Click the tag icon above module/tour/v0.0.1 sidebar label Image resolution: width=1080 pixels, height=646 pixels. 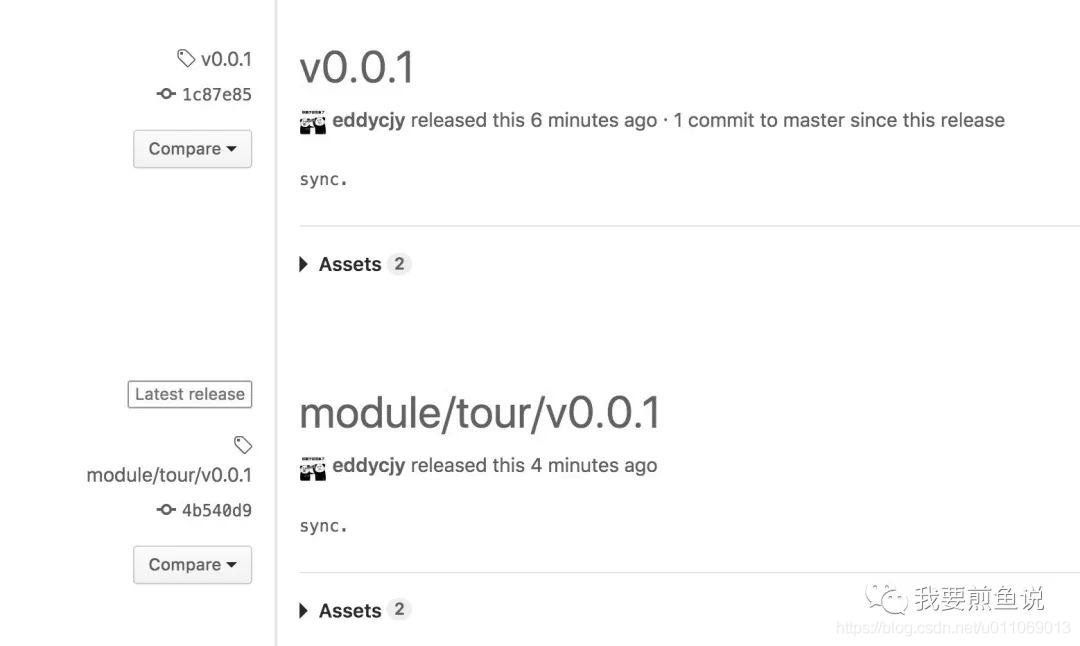pyautogui.click(x=242, y=445)
